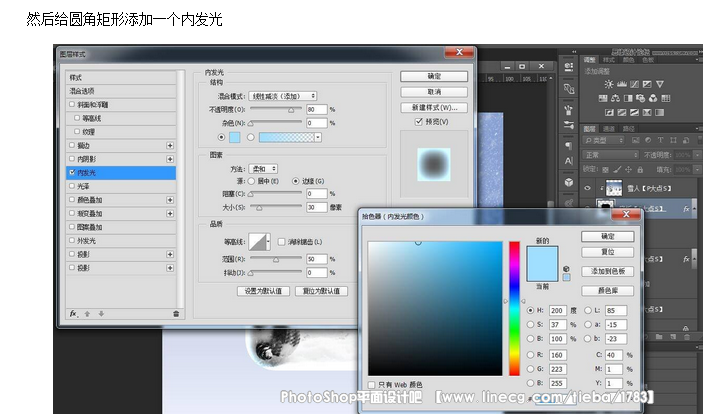This screenshot has width=704, height=414.
Task: Add a Black & White adjustment
Action: click(628, 98)
